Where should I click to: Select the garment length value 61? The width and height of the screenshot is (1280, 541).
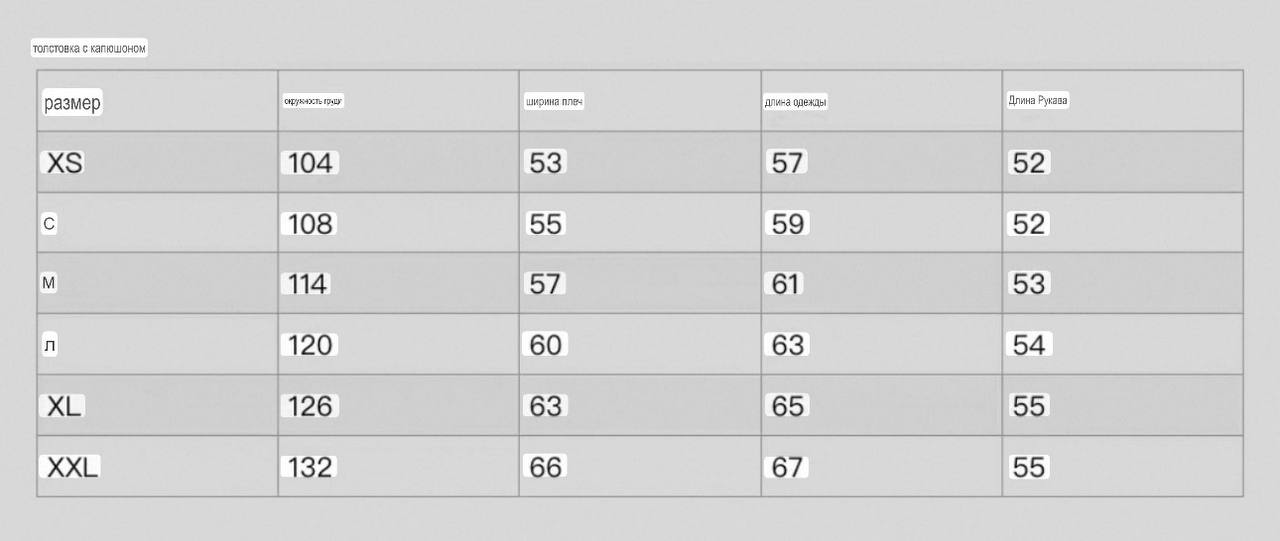click(x=785, y=285)
